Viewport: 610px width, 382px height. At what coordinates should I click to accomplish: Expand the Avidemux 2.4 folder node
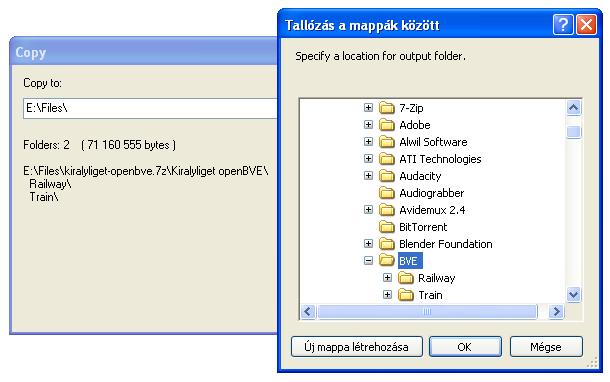pos(368,210)
